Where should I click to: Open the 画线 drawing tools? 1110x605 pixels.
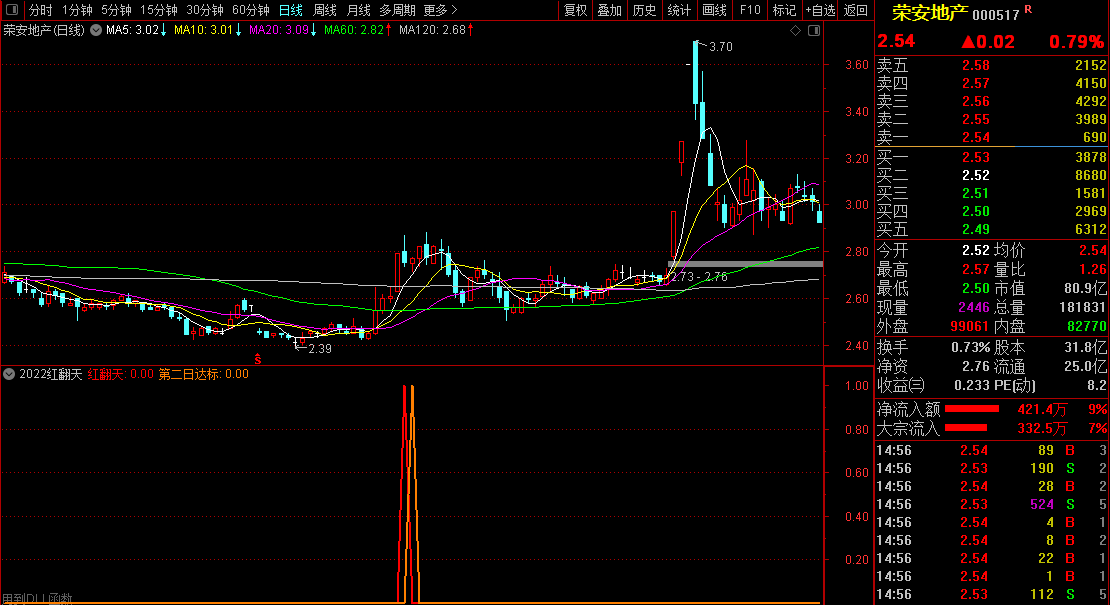(714, 10)
